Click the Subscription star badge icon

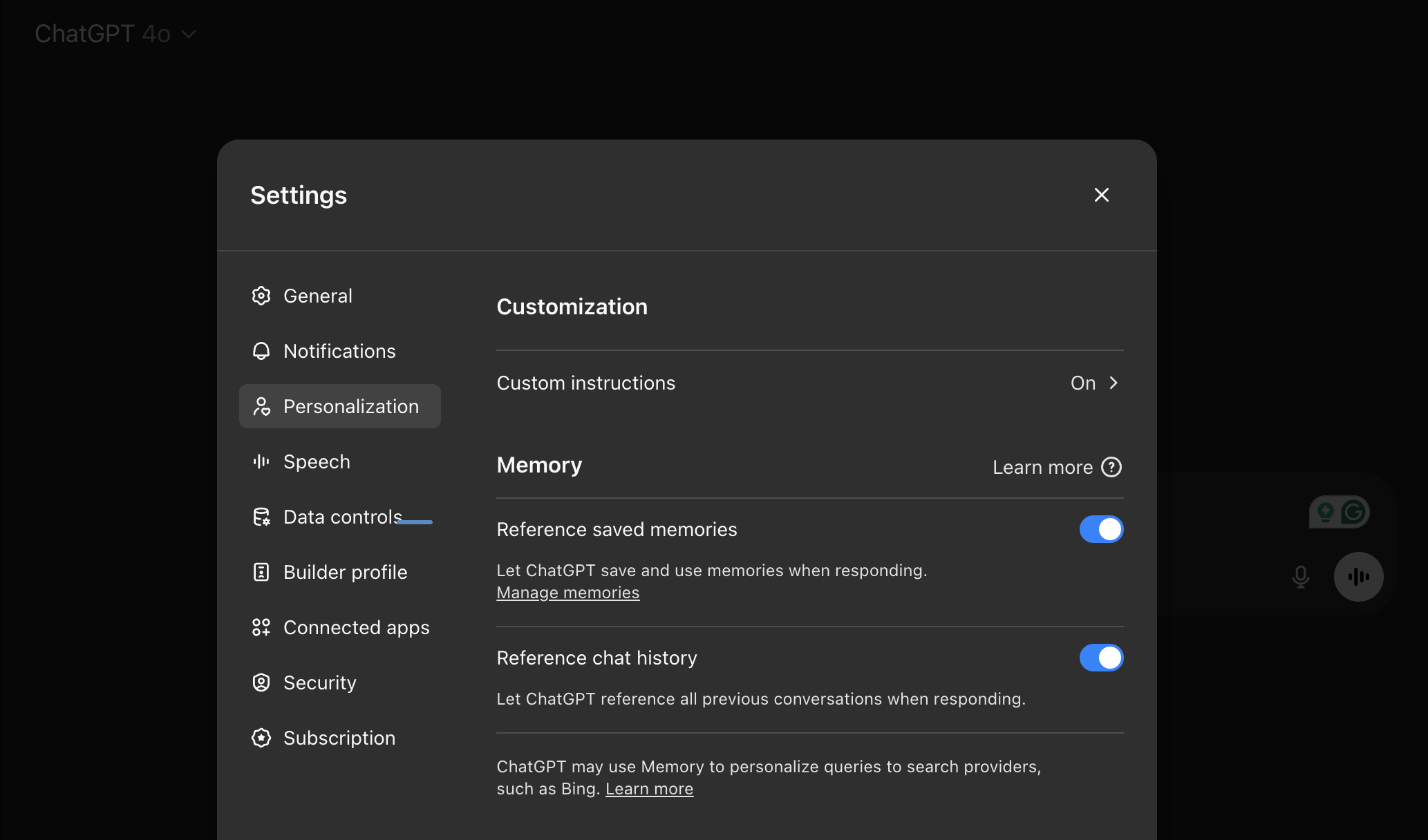261,738
